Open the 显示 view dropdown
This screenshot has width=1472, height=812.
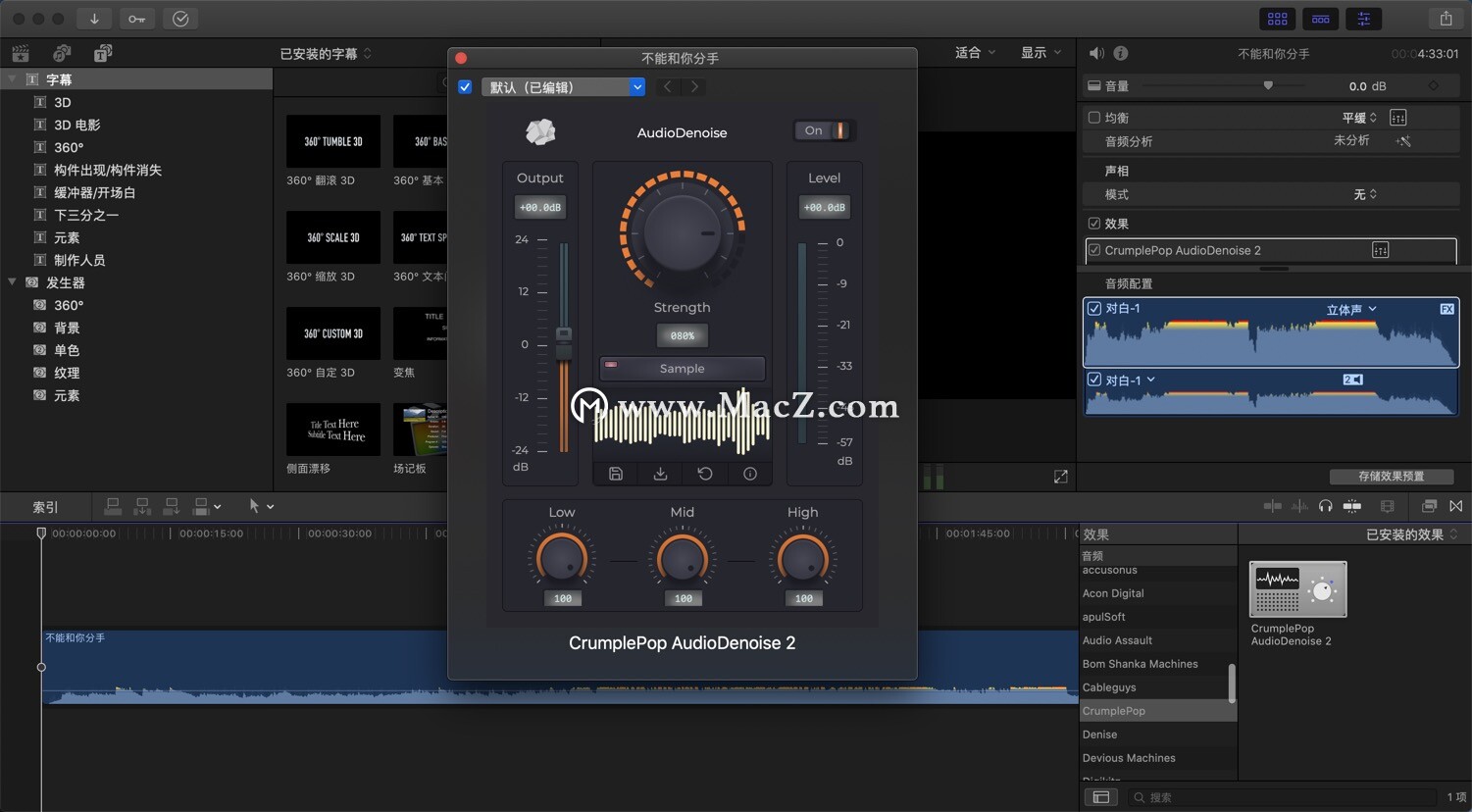pyautogui.click(x=1041, y=53)
